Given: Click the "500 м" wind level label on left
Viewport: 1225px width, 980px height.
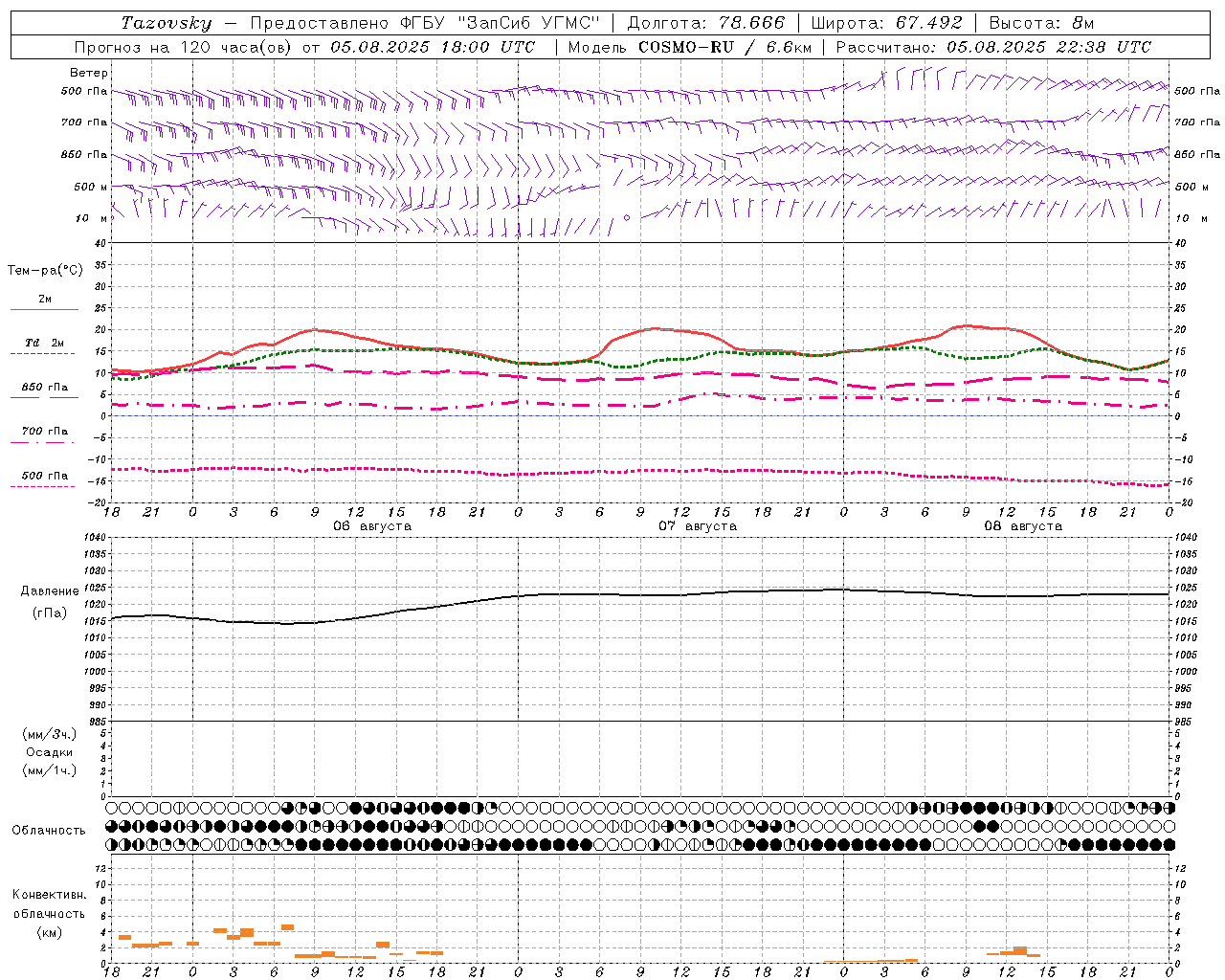Looking at the screenshot, I should (91, 187).
